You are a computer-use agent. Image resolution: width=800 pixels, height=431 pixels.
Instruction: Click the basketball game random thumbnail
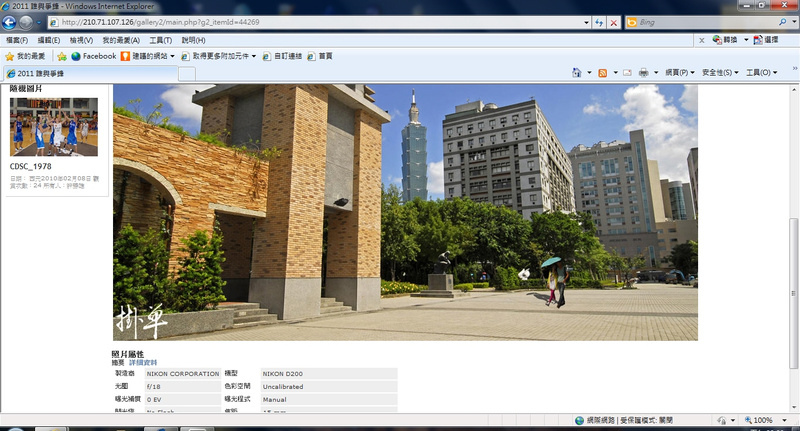[x=54, y=126]
